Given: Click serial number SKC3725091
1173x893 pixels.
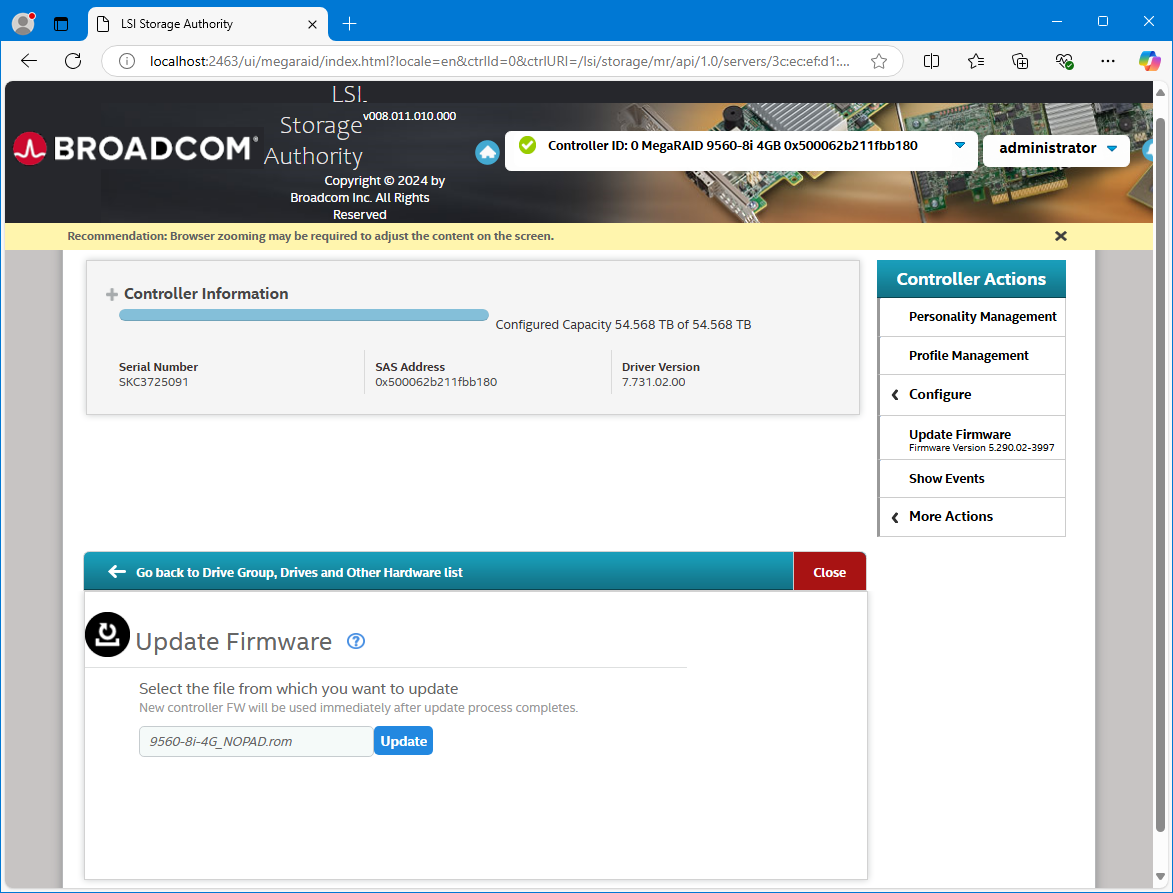Looking at the screenshot, I should pos(153,382).
